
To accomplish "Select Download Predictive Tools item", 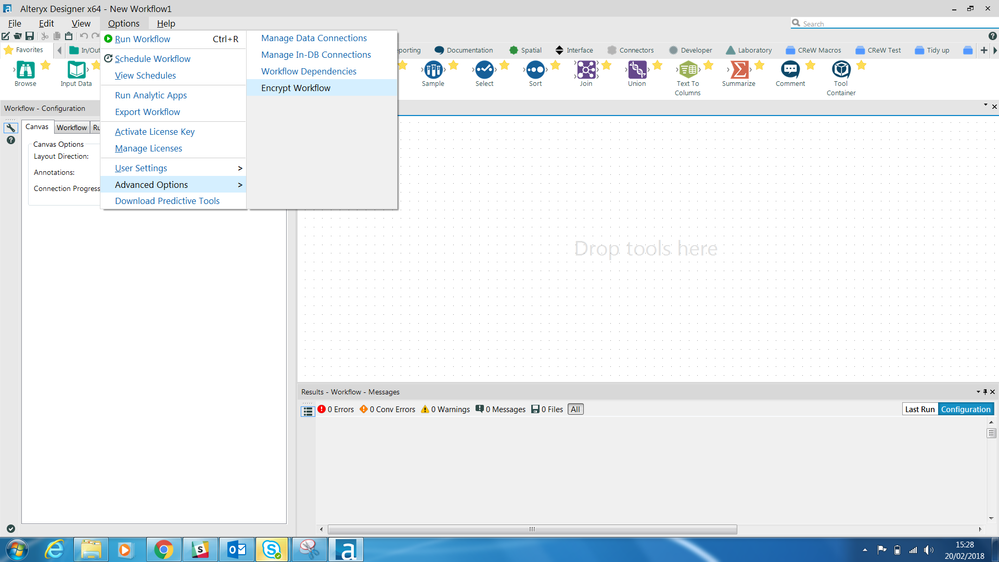I will pyautogui.click(x=173, y=201).
